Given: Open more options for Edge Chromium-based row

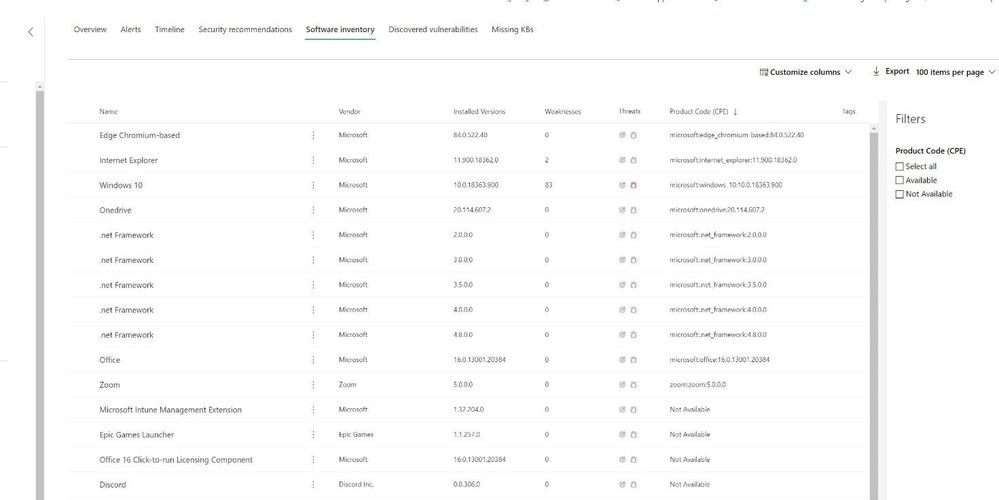Looking at the screenshot, I should [x=313, y=135].
